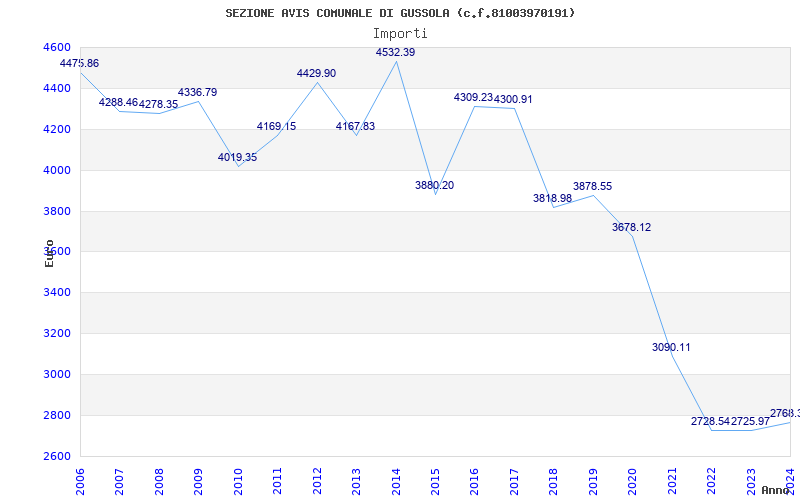Click the 2600 y-axis tick label
This screenshot has width=800, height=500.
tap(58, 456)
